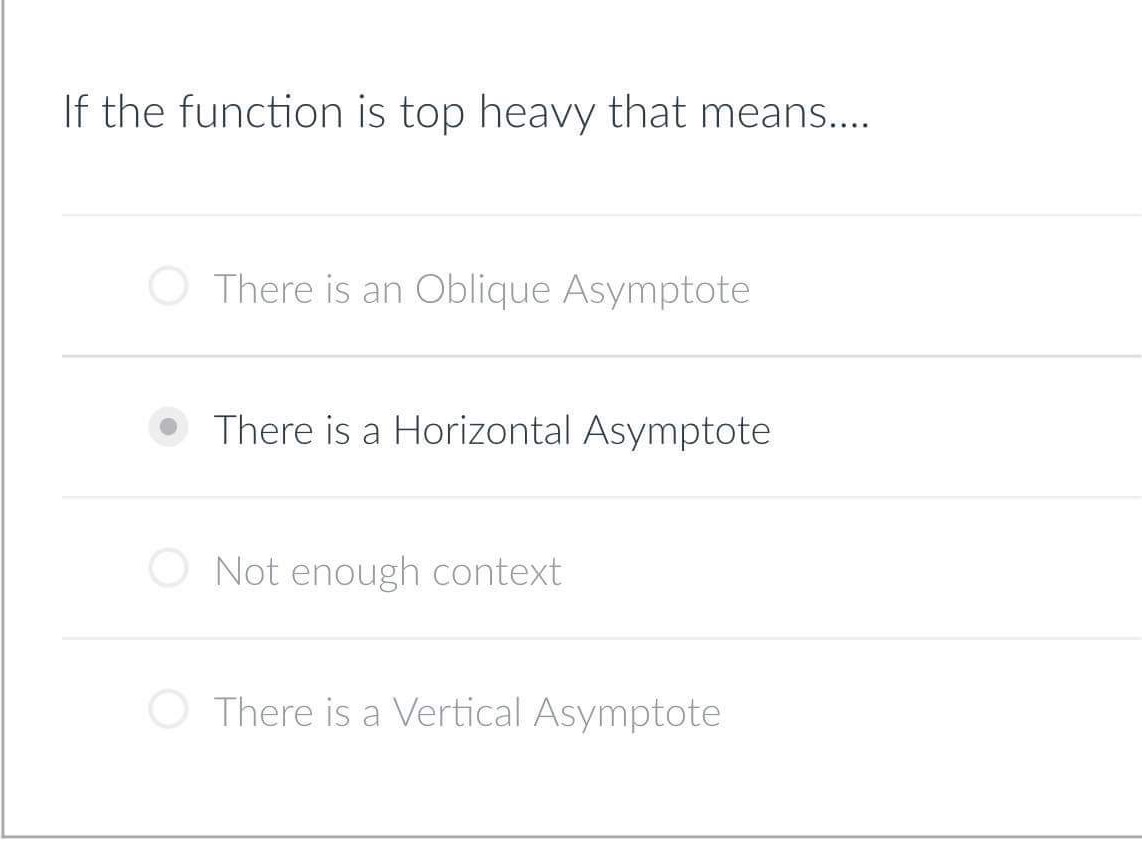Image resolution: width=1142 pixels, height=866 pixels.
Task: Click the quiz question heading
Action: tap(466, 112)
